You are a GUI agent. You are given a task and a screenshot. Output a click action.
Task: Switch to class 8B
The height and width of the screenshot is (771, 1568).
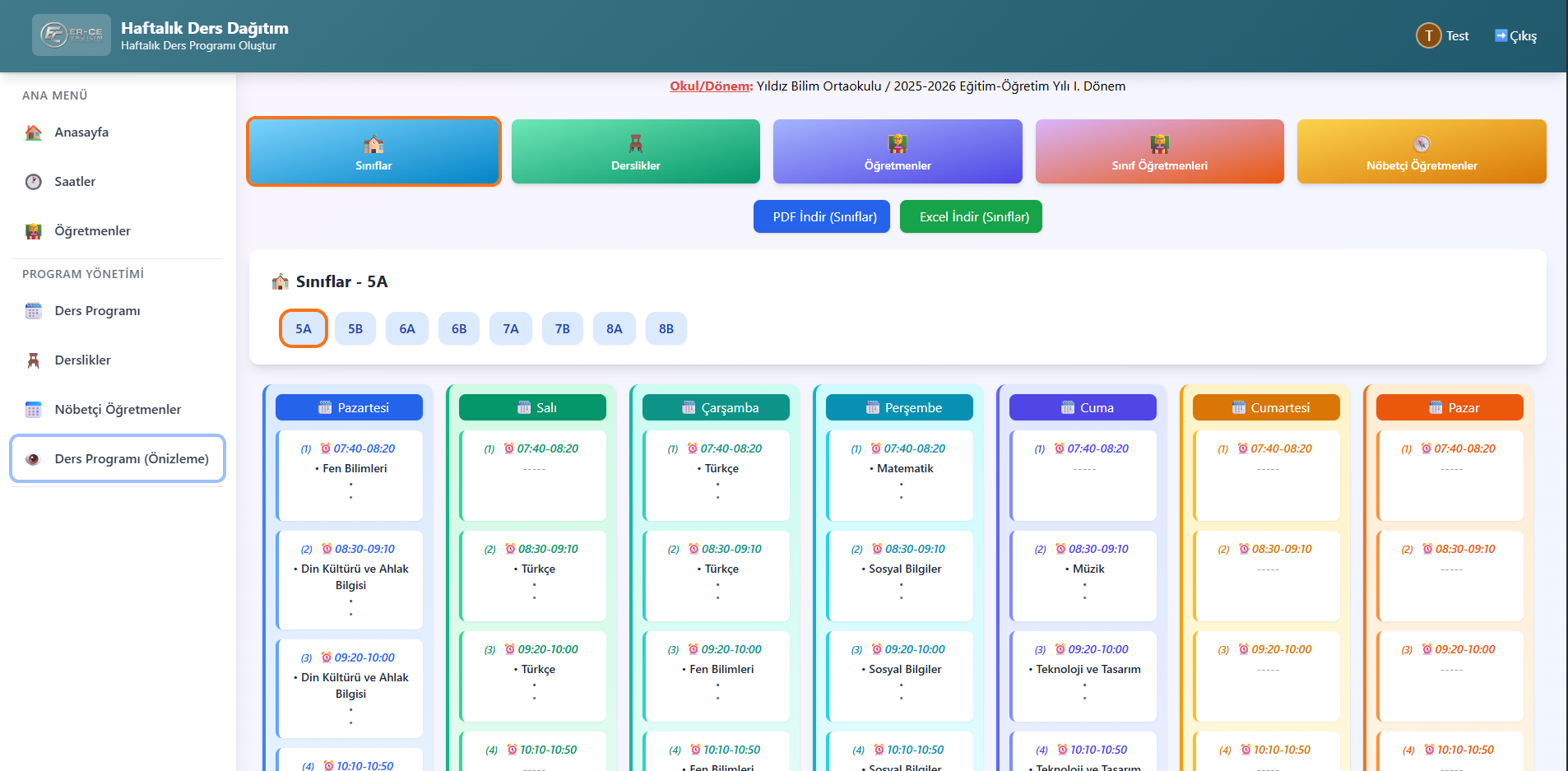(666, 328)
